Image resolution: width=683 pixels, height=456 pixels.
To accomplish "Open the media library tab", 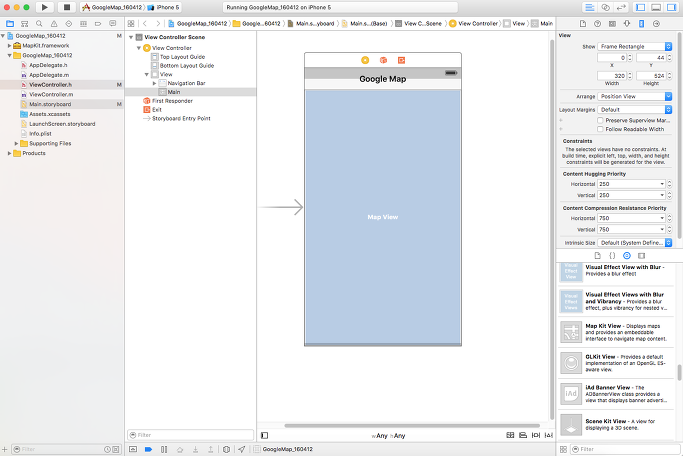I will tap(642, 256).
